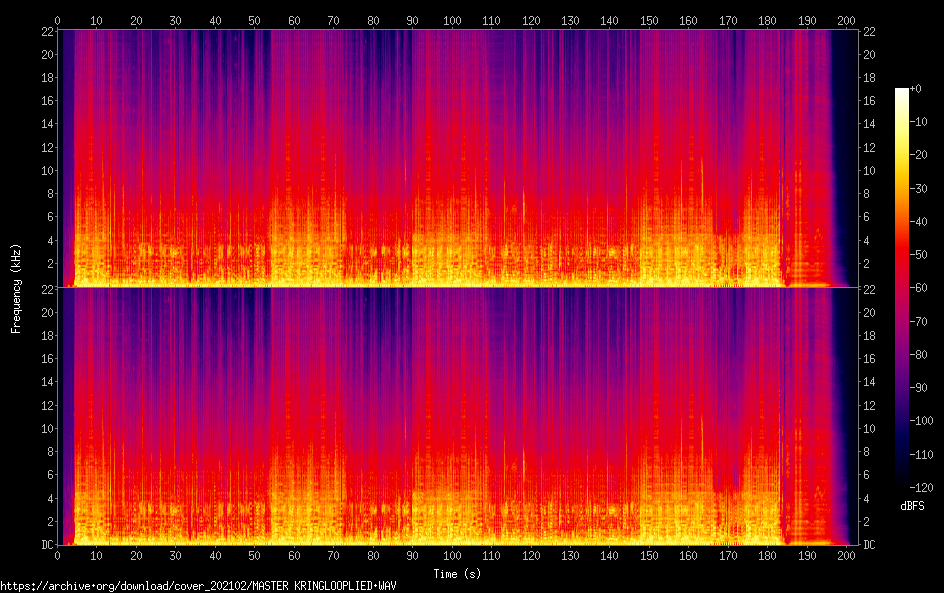Click the archive.org MASTER KRINGLOOPLIED.WAV URL text
944x593 pixels.
coord(198,586)
